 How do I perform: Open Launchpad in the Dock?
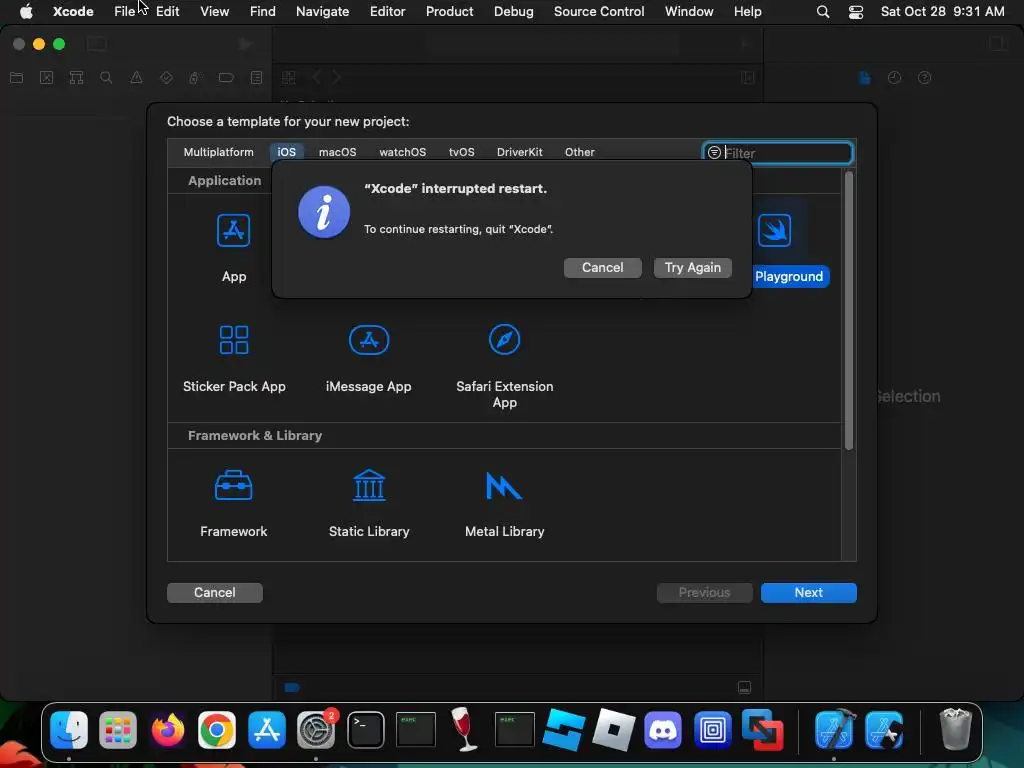(x=118, y=729)
